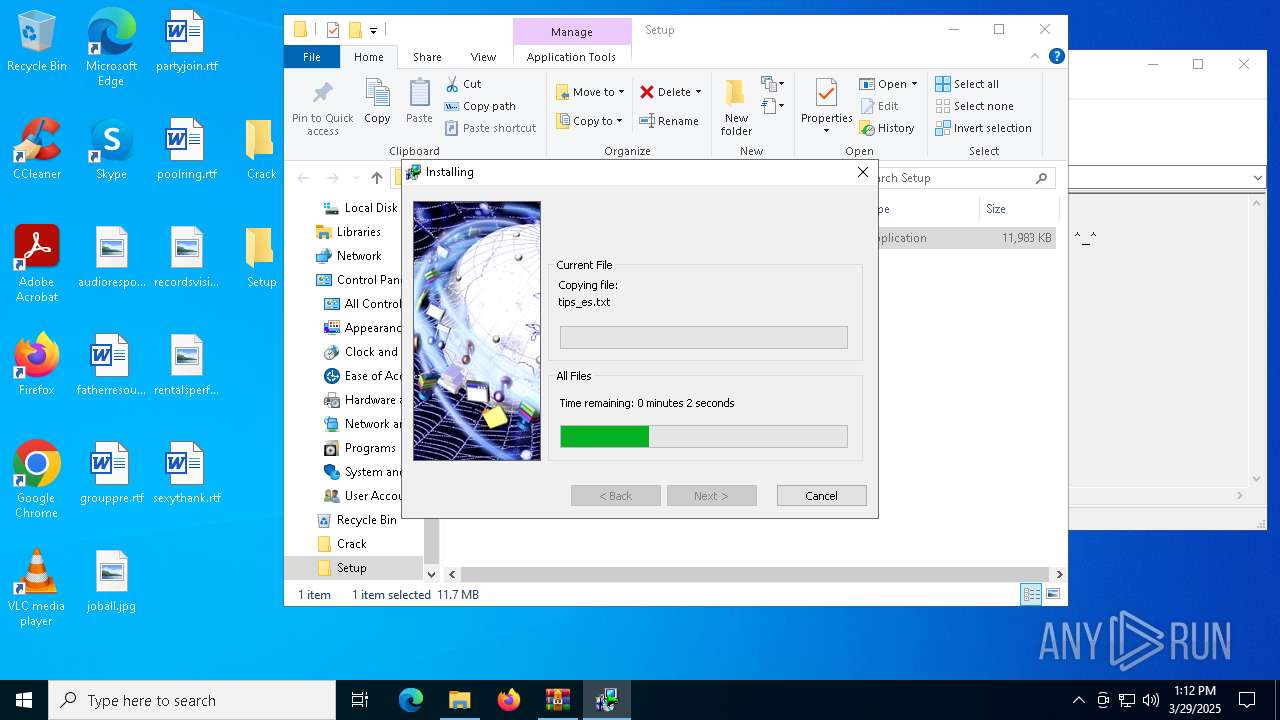Click the New folder icon
Image resolution: width=1280 pixels, height=720 pixels.
[x=736, y=107]
